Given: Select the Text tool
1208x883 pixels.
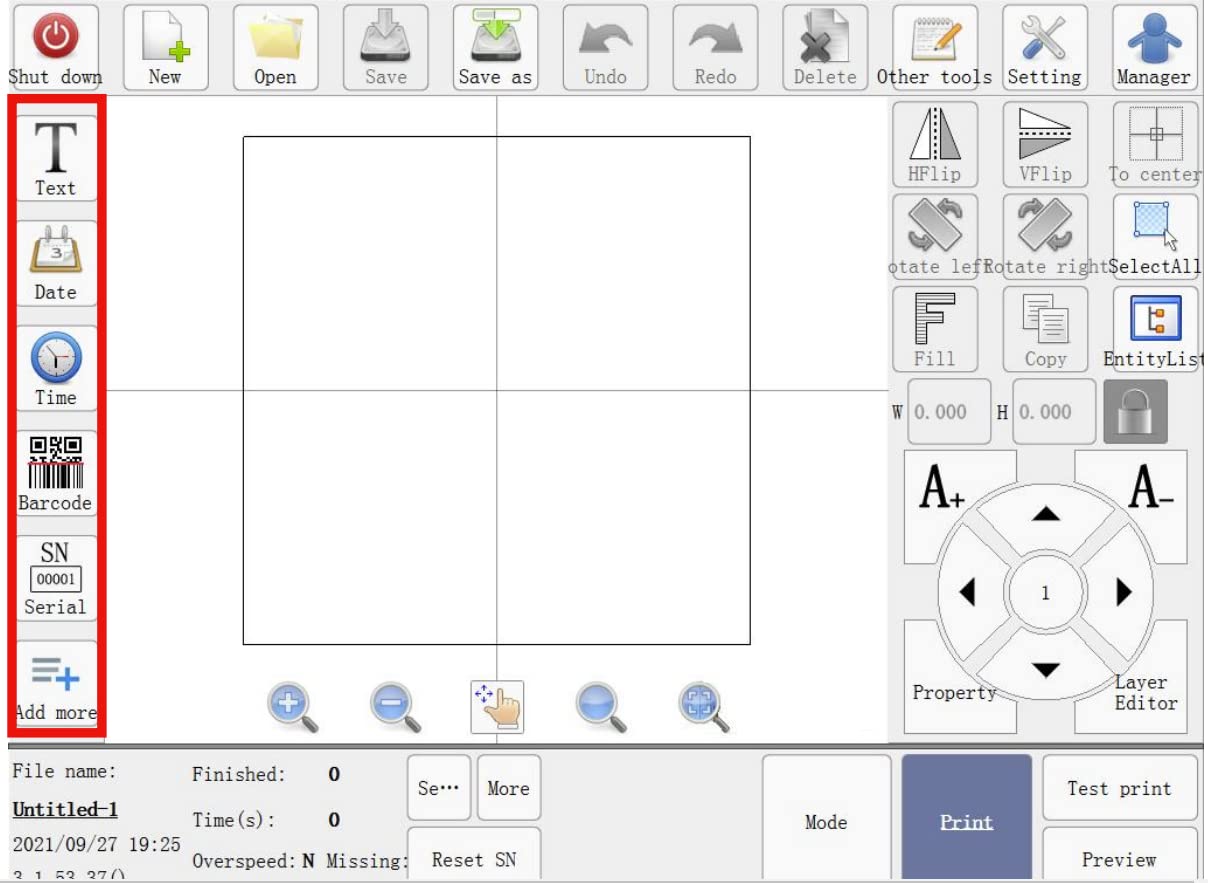Looking at the screenshot, I should pyautogui.click(x=56, y=159).
